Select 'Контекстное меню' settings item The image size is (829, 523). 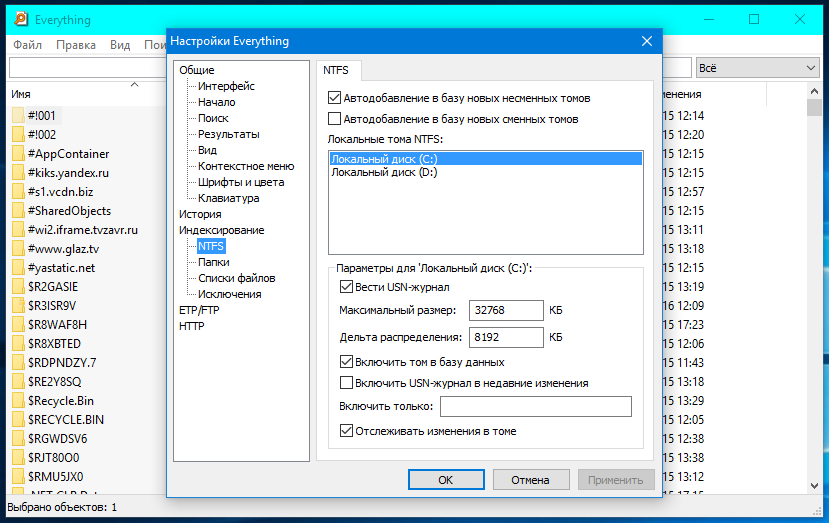(246, 166)
